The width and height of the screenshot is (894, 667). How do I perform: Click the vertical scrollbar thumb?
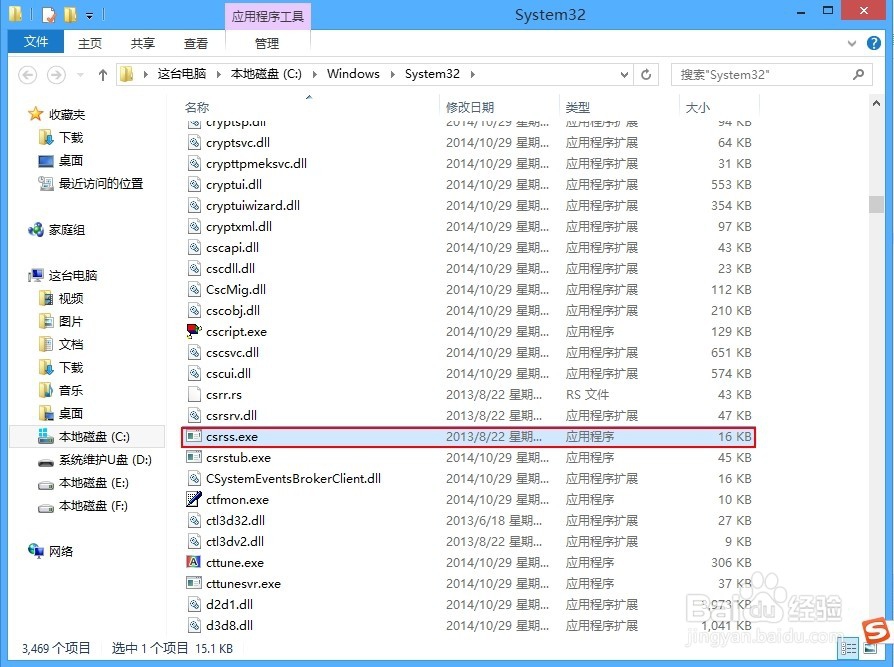(x=876, y=204)
